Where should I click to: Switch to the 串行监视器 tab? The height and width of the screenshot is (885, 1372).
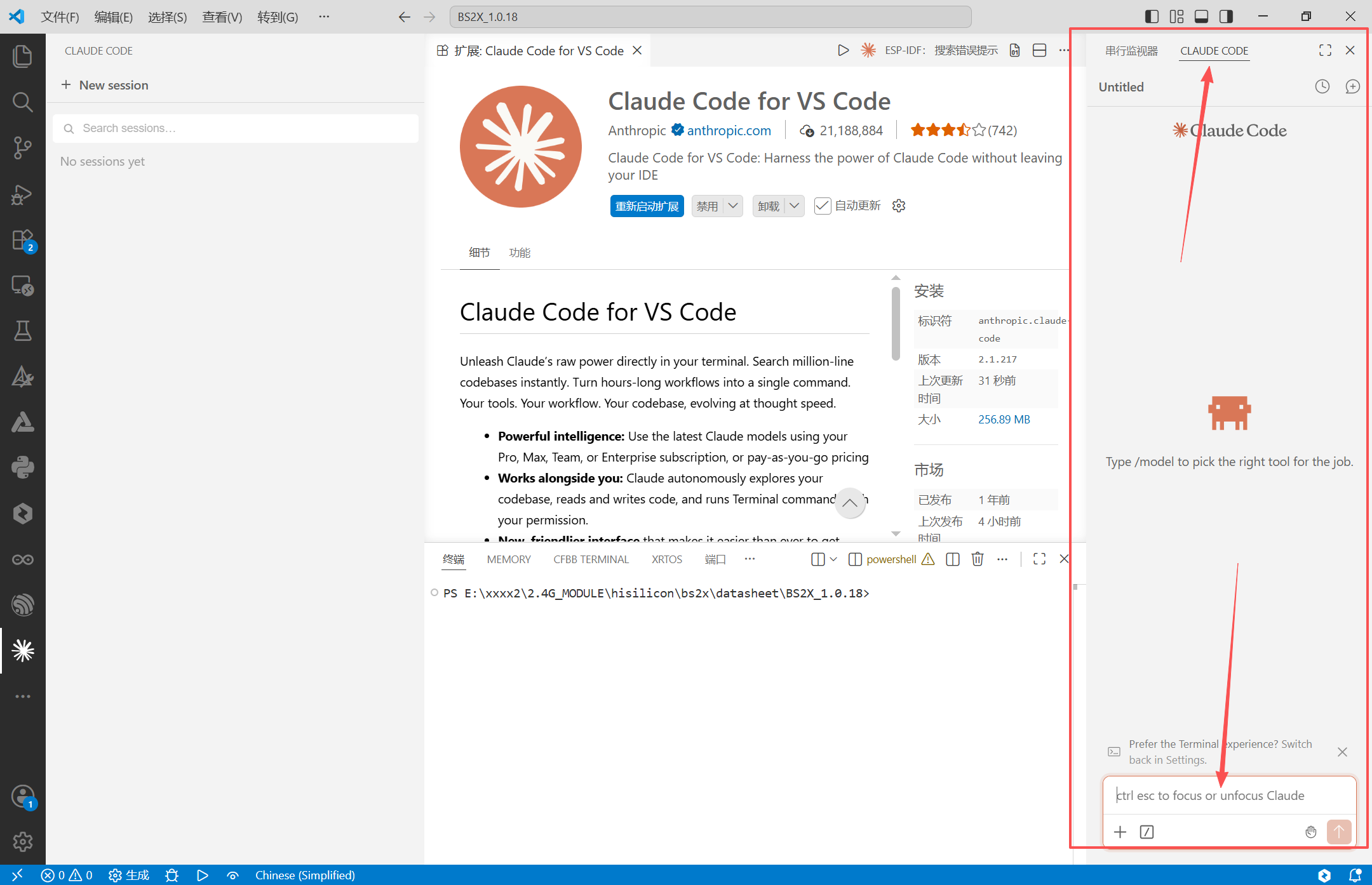click(x=1131, y=50)
